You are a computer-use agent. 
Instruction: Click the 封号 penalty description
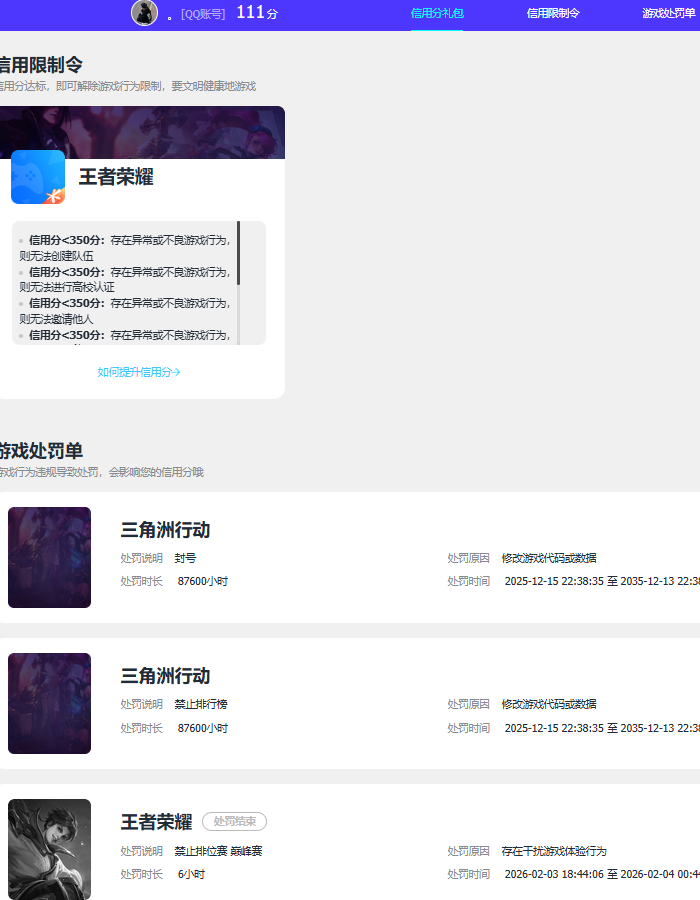click(x=185, y=558)
